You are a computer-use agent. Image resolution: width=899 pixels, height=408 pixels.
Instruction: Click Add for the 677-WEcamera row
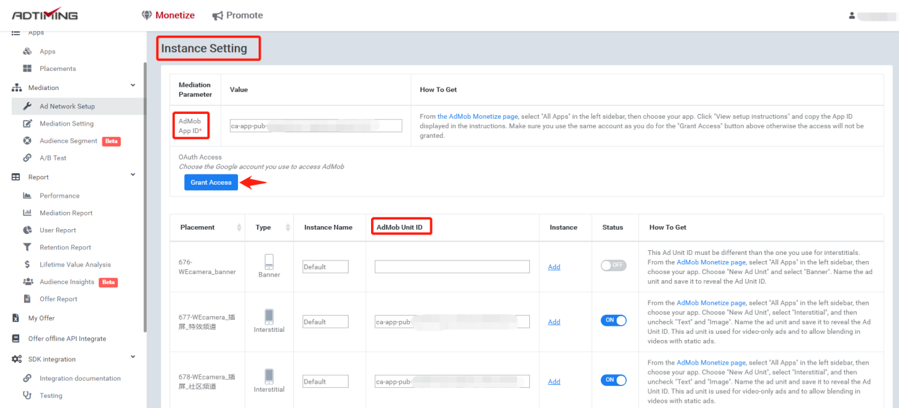tap(554, 322)
